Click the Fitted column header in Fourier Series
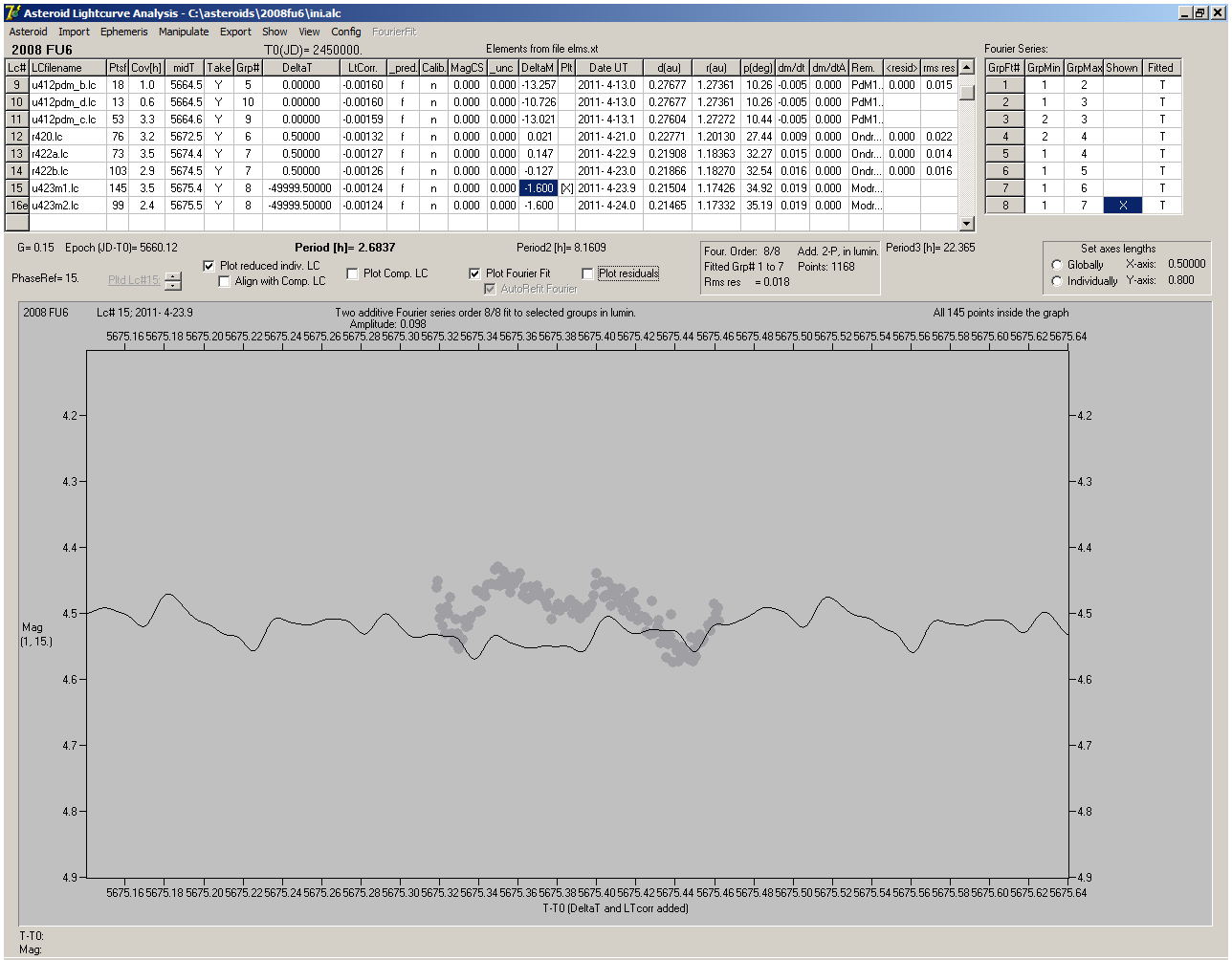Viewport: 1232px width, 960px height. [x=1161, y=68]
